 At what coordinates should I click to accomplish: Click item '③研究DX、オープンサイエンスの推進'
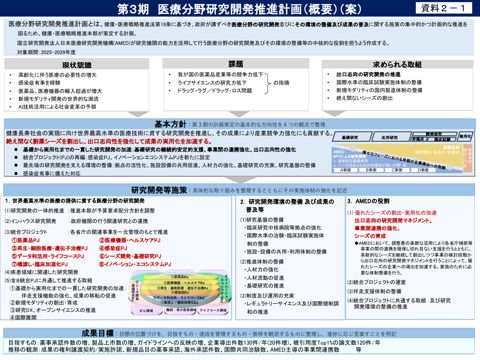pyautogui.click(x=53, y=310)
